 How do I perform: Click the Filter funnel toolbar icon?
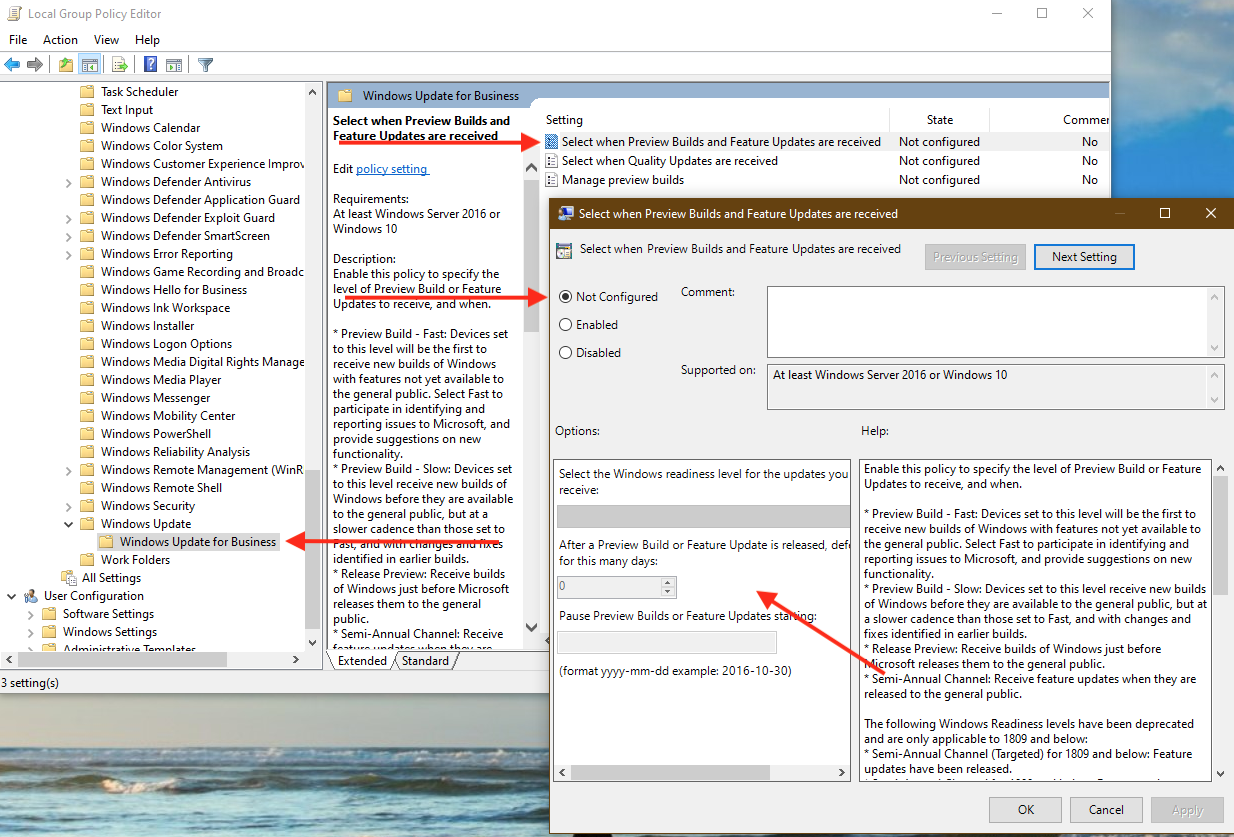206,65
